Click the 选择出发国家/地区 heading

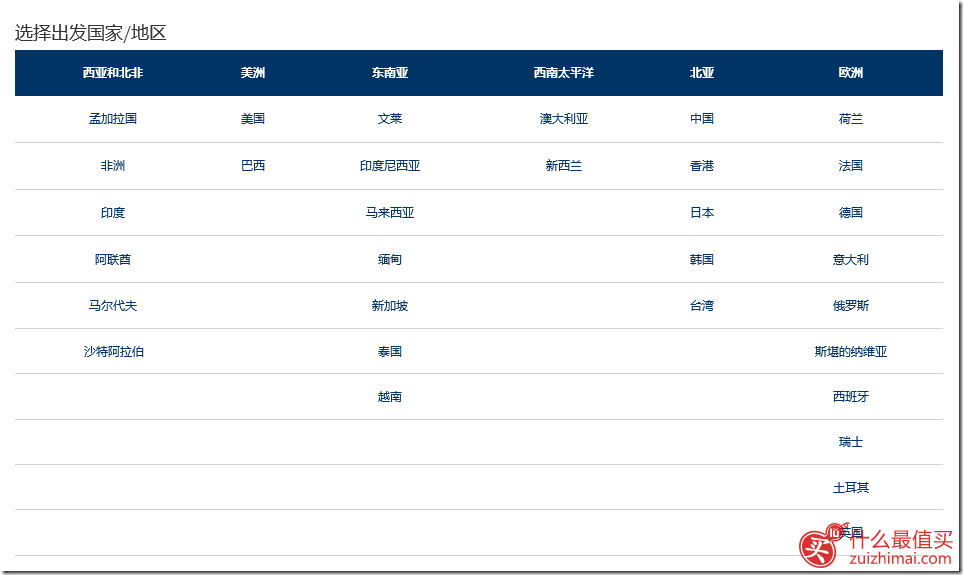pos(91,33)
